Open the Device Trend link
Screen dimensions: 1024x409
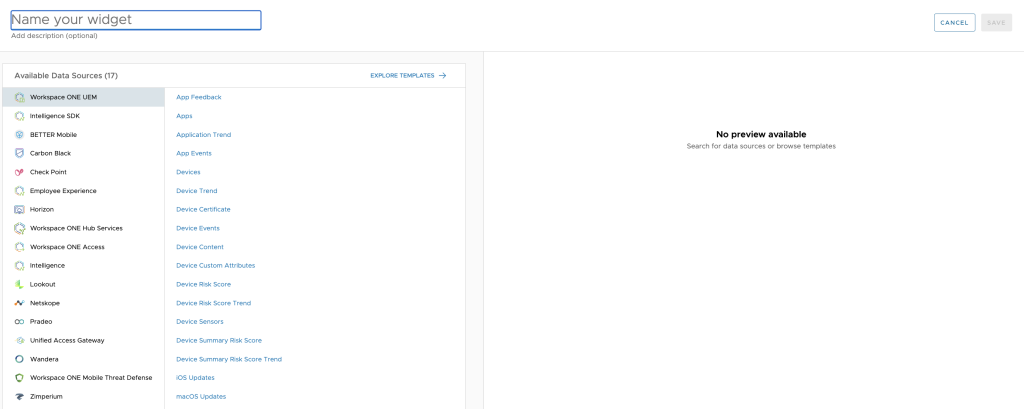pos(197,191)
